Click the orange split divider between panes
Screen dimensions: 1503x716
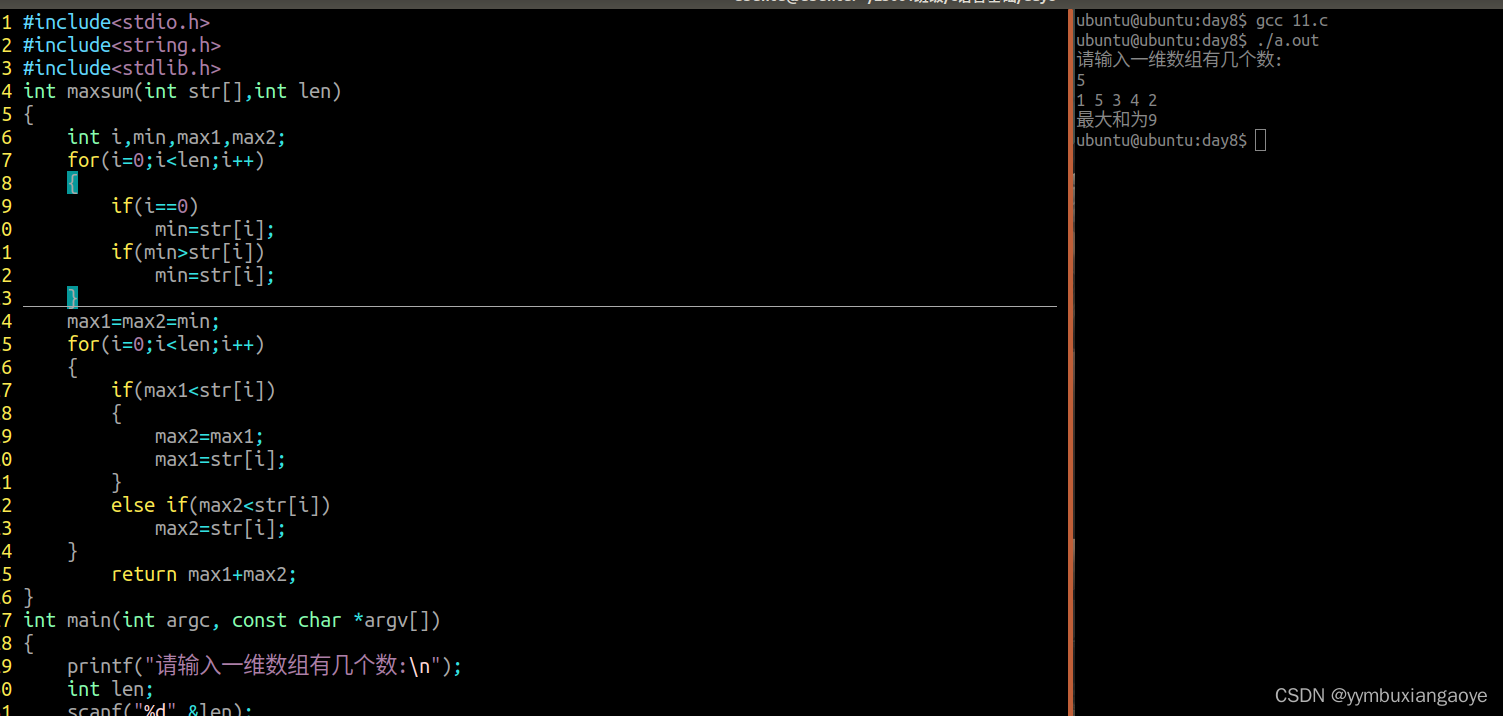(1070, 350)
